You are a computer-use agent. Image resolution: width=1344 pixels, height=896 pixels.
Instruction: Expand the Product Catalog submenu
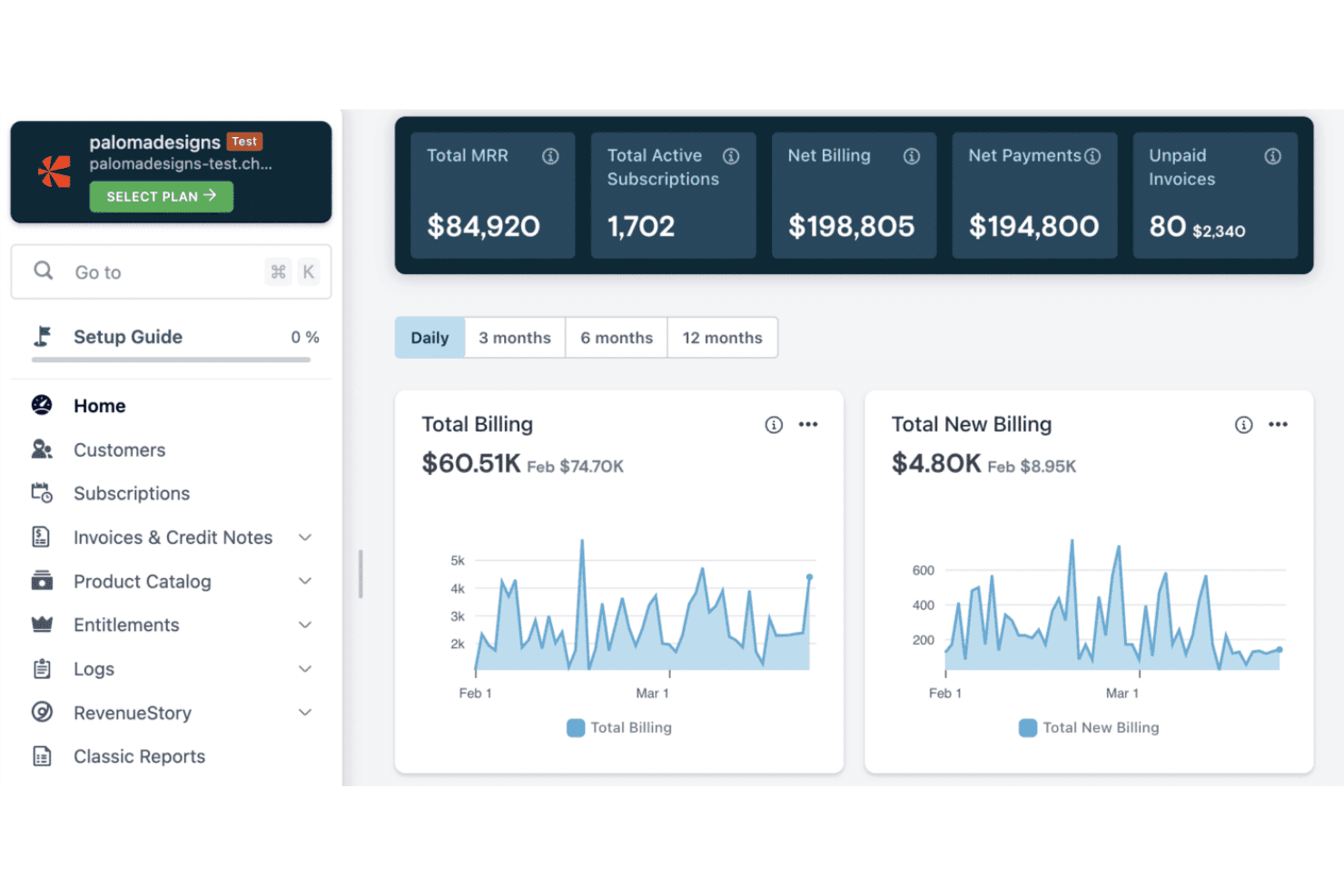tap(306, 581)
